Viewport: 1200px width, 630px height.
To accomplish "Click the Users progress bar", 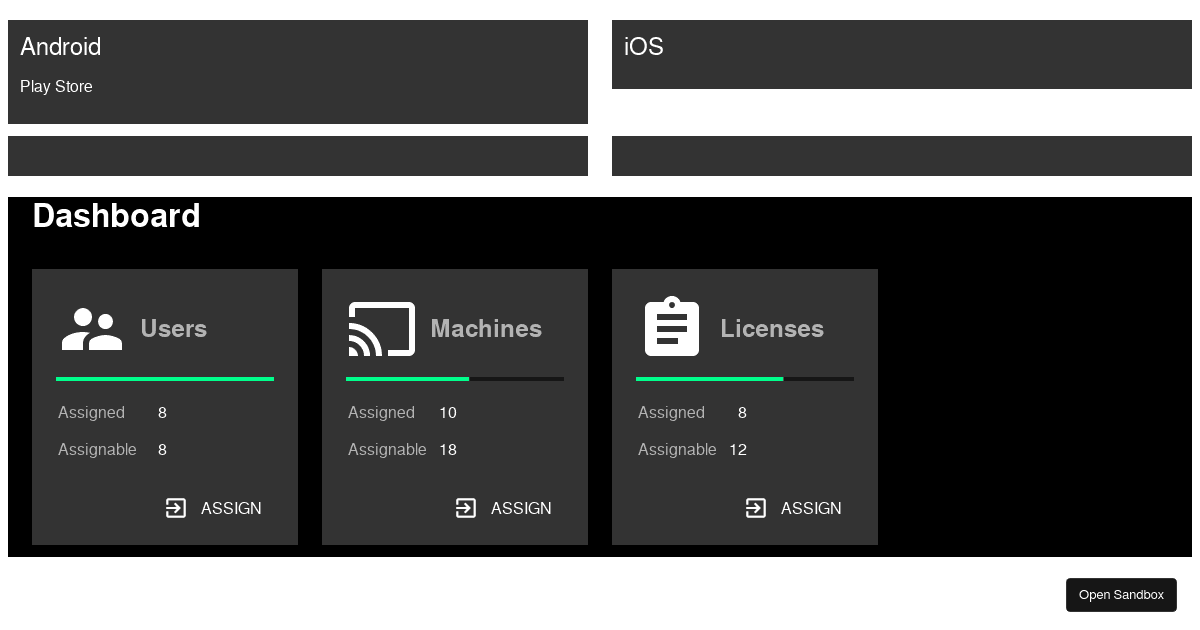I will pos(165,379).
